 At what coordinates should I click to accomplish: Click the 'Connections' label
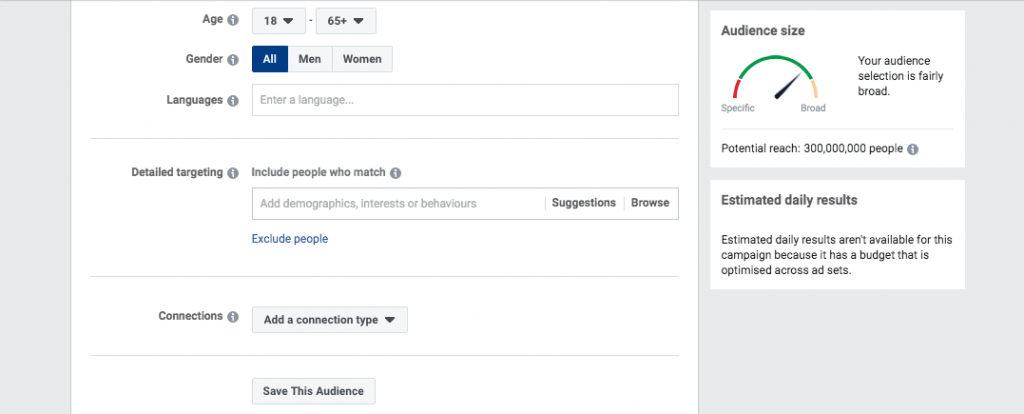191,316
